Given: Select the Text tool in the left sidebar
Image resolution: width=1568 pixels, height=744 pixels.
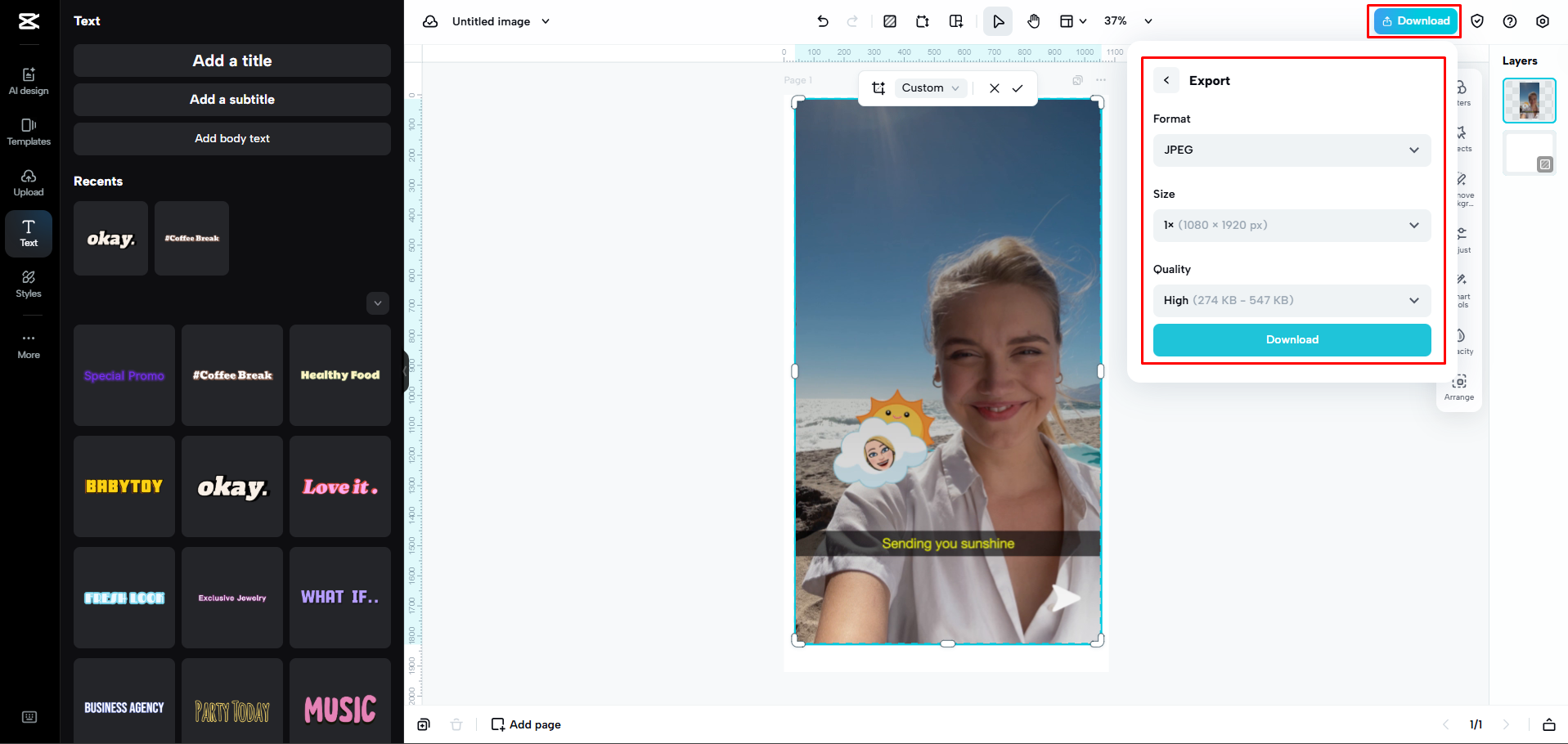Looking at the screenshot, I should pos(29,234).
